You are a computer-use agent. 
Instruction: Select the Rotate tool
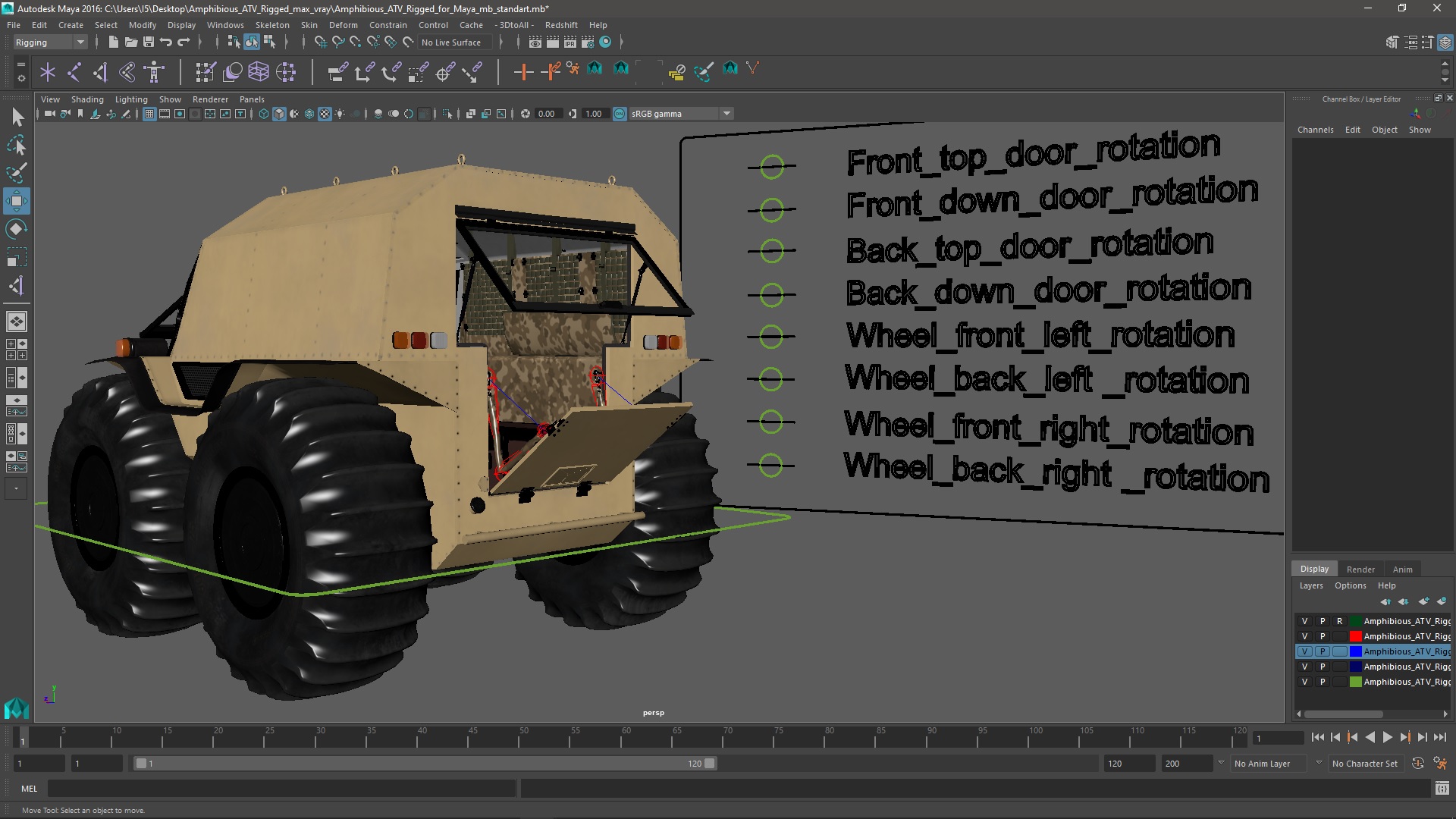tap(16, 229)
